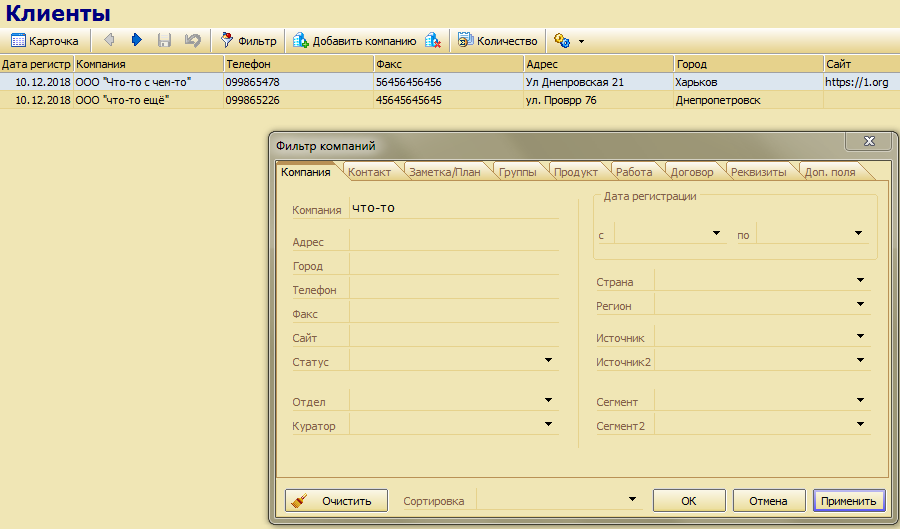Open the settings dropdown arrow in toolbar
Screen dimensions: 900x529
[x=581, y=42]
